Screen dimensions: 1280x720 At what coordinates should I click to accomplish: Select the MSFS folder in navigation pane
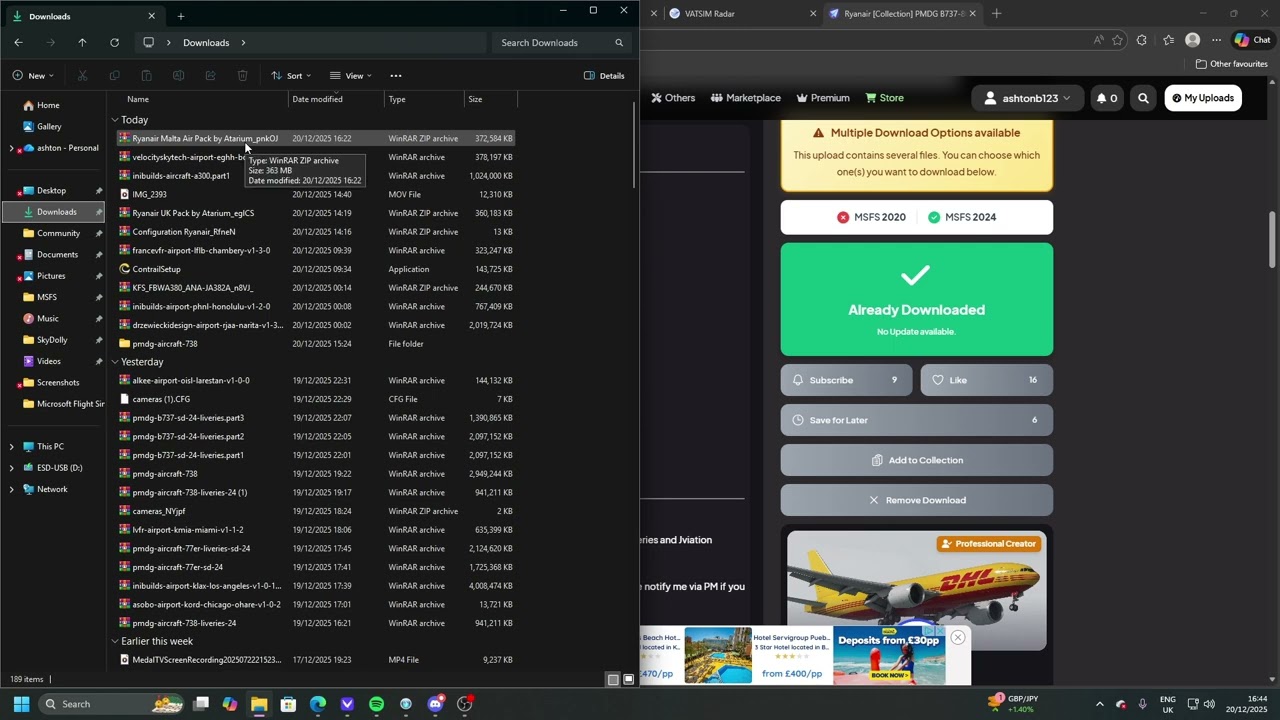click(46, 297)
